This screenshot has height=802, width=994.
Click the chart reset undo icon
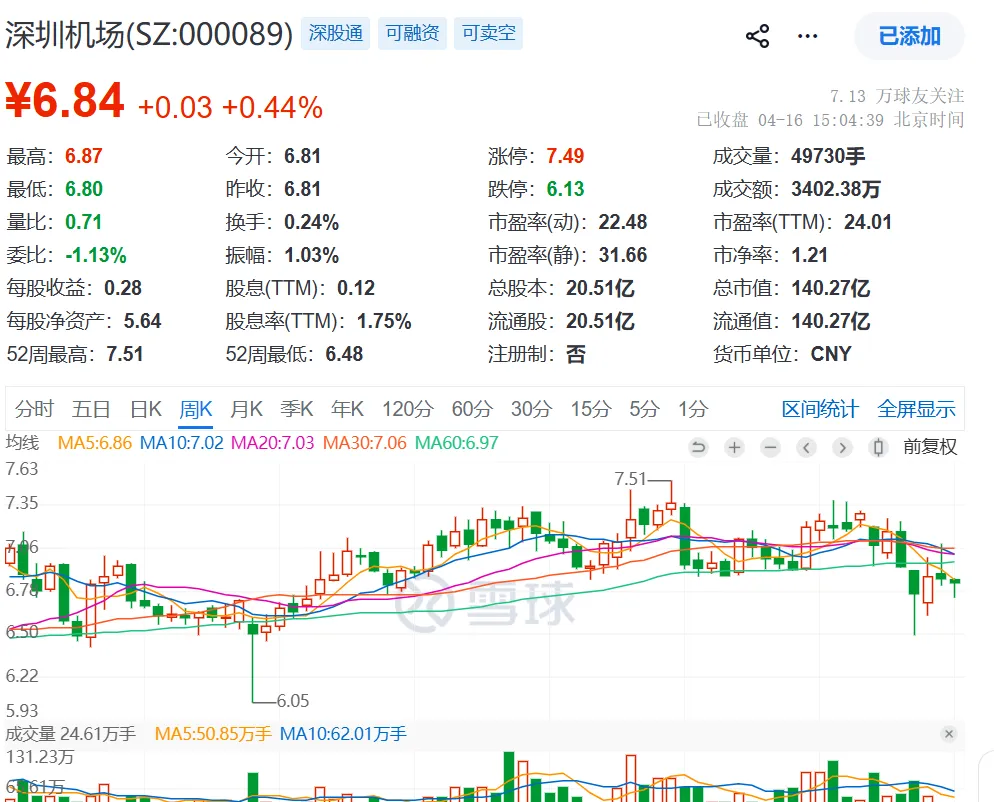coord(698,448)
